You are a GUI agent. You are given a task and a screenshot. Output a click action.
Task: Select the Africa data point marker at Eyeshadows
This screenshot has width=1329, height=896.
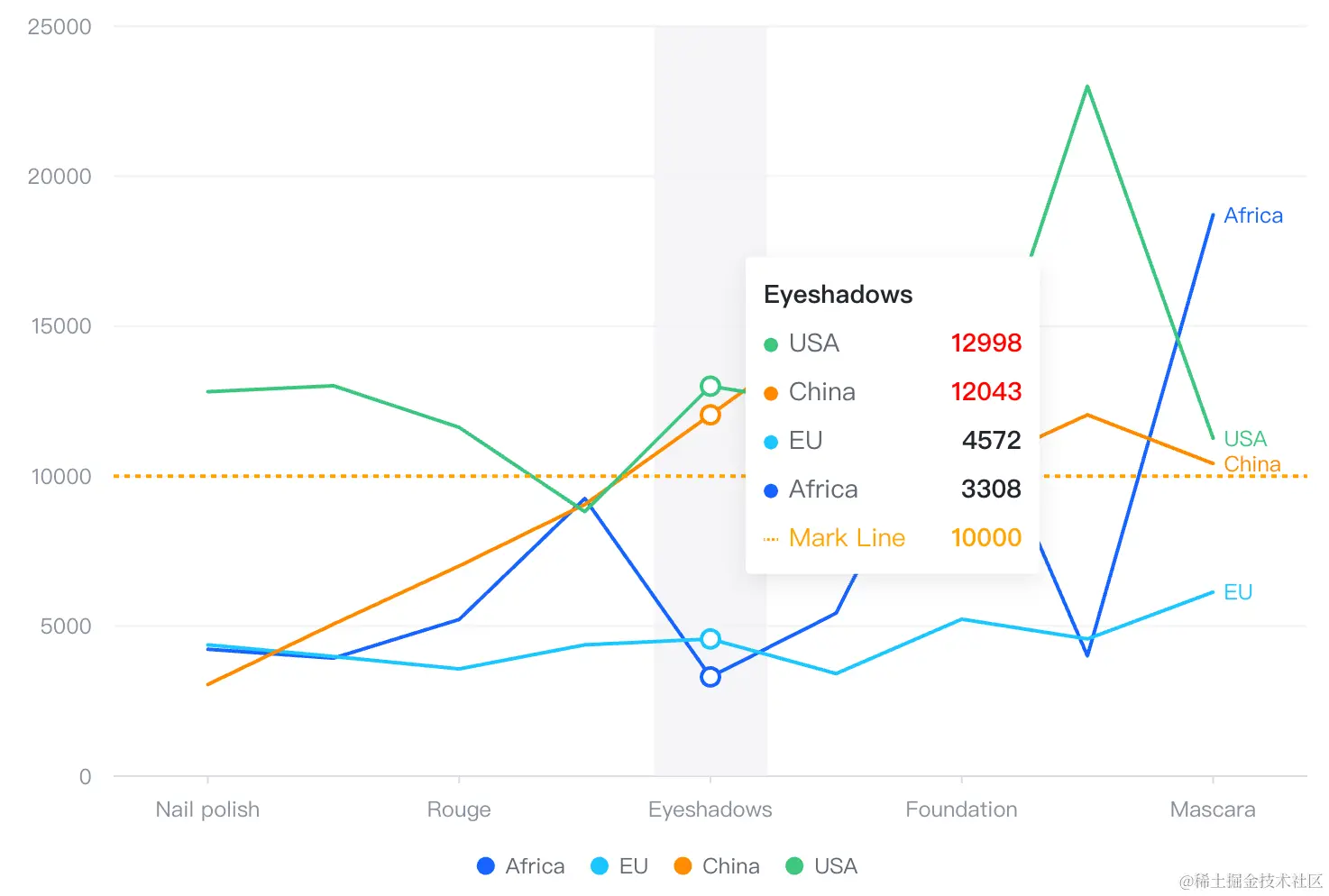pyautogui.click(x=710, y=677)
